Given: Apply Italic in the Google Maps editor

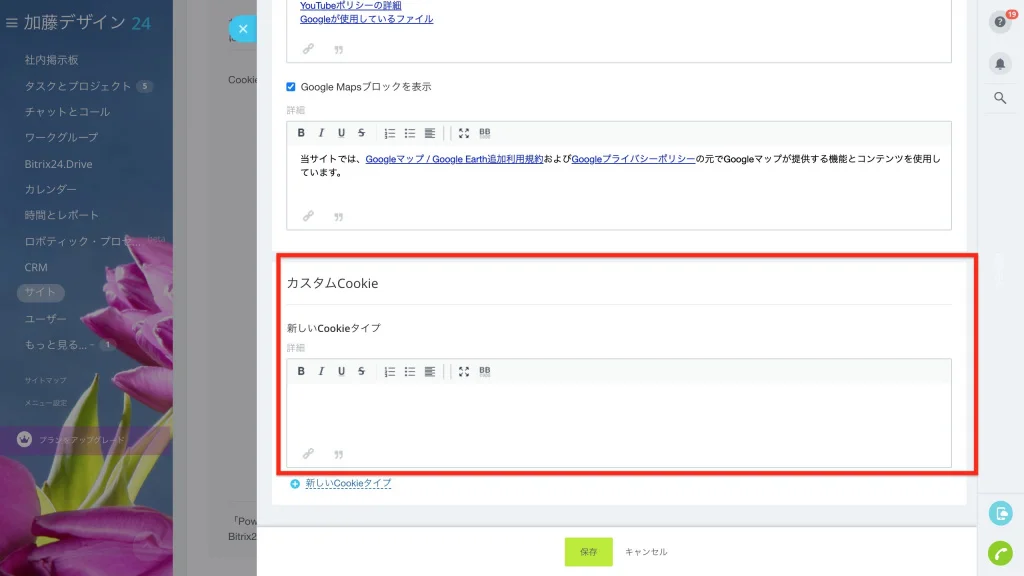Looking at the screenshot, I should [321, 133].
